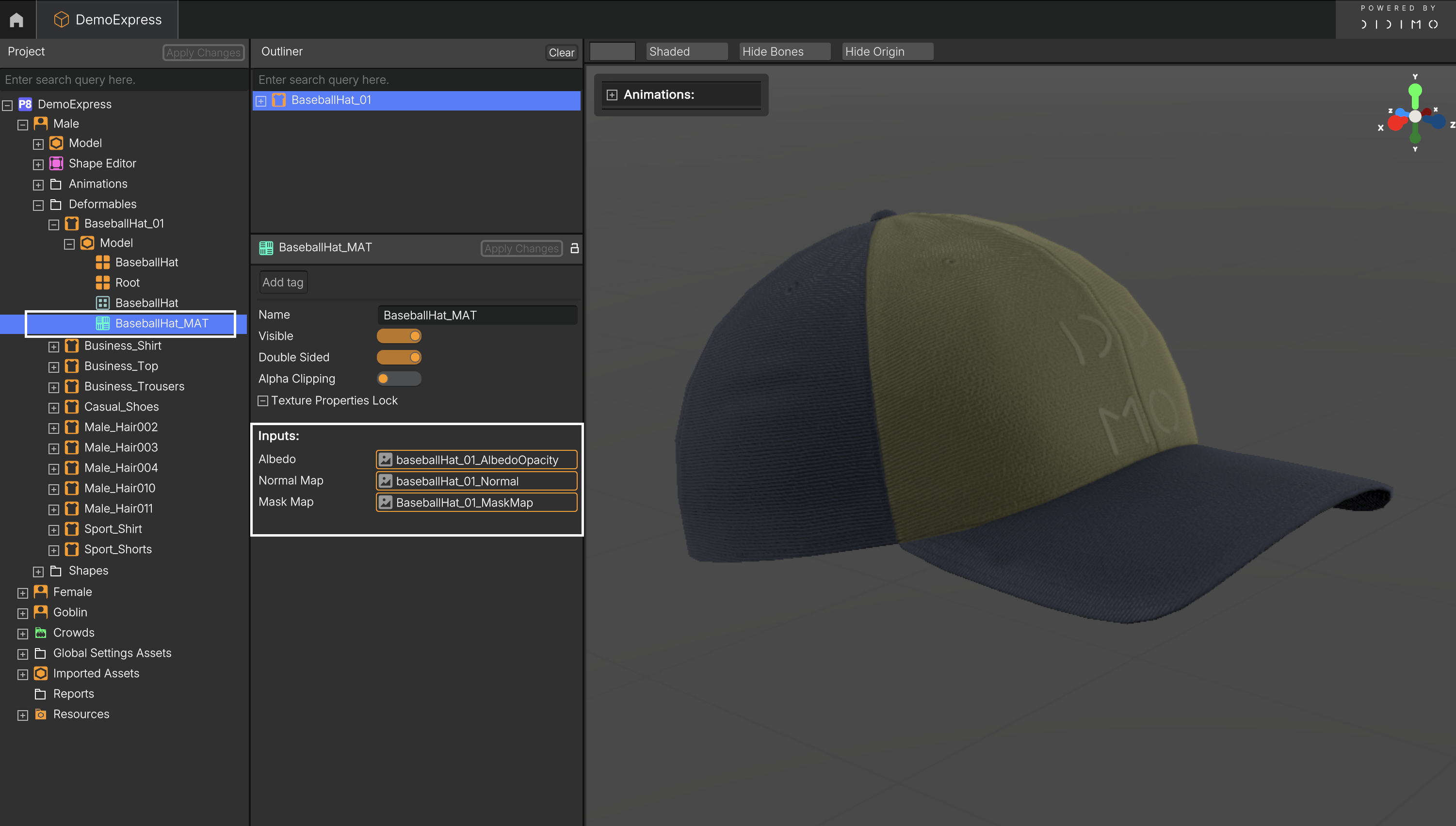
Task: Click the Name field showing BaseballHat_MAT
Action: 477,315
